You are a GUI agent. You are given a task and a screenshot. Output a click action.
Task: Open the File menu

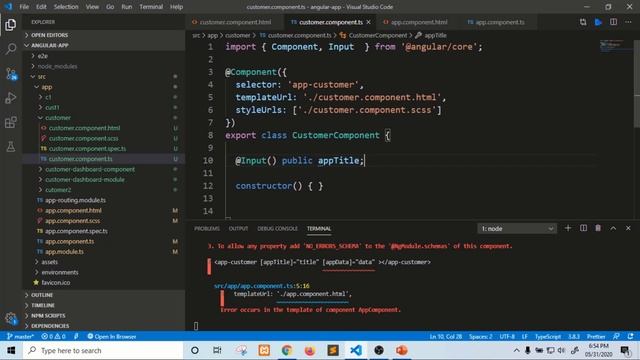24,7
